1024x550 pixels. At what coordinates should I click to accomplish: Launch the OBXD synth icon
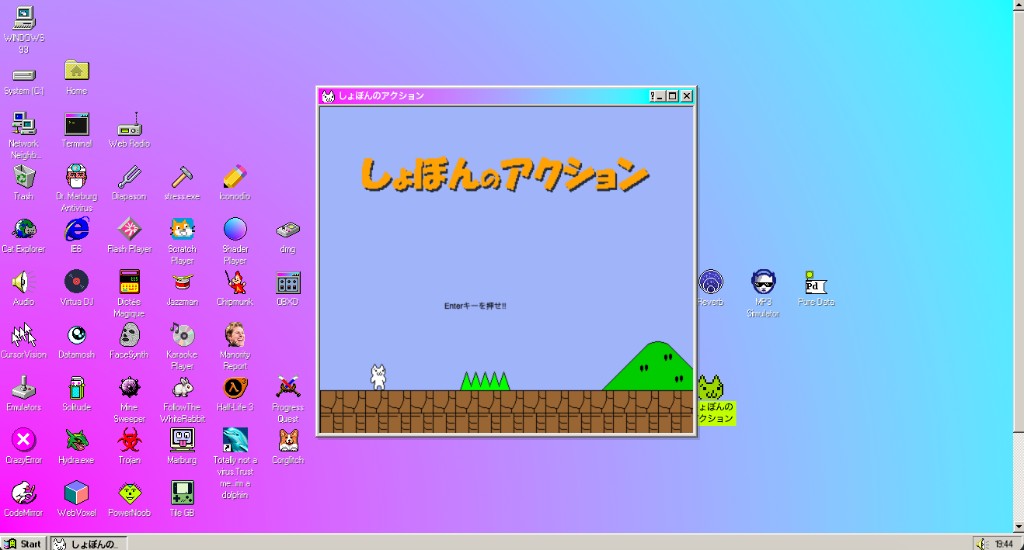click(x=287, y=282)
